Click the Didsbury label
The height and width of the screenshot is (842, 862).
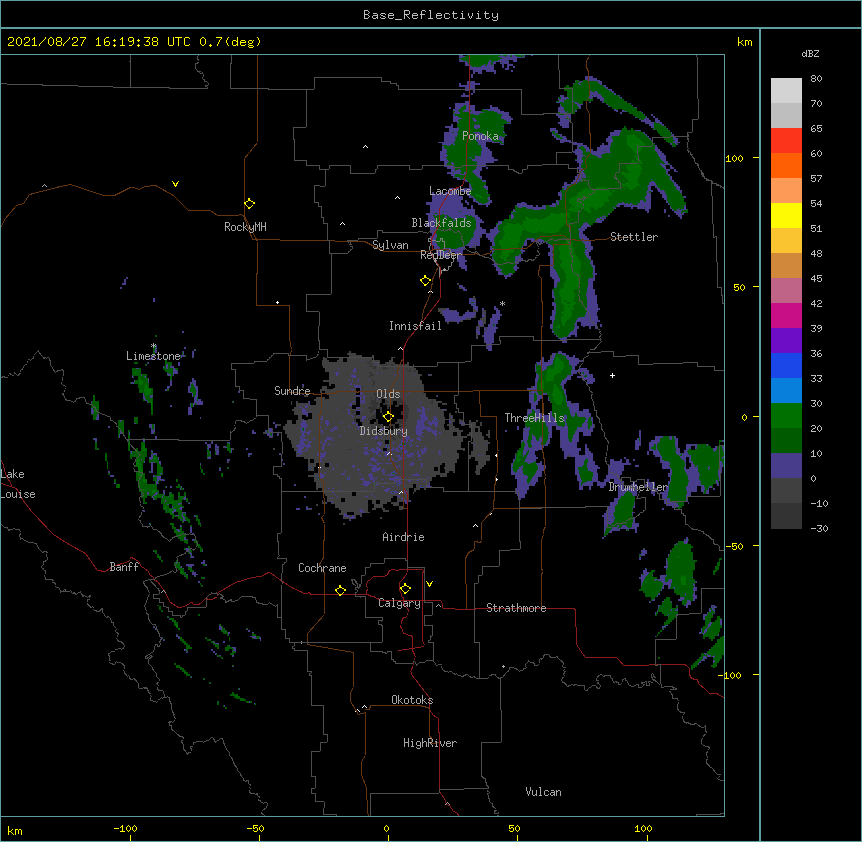(383, 431)
